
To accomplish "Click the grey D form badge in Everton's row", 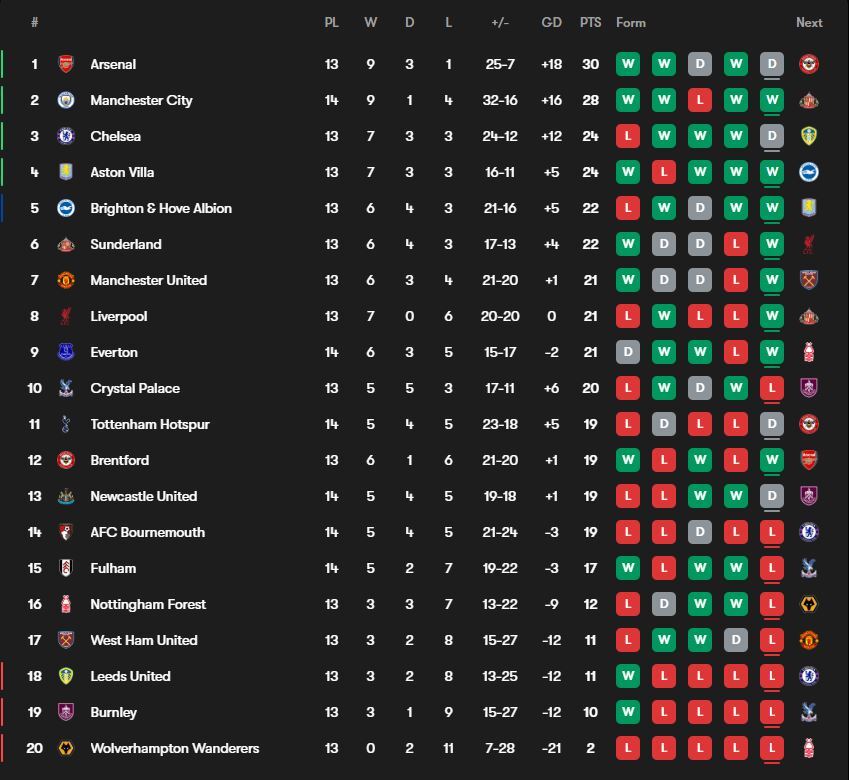I will [628, 352].
